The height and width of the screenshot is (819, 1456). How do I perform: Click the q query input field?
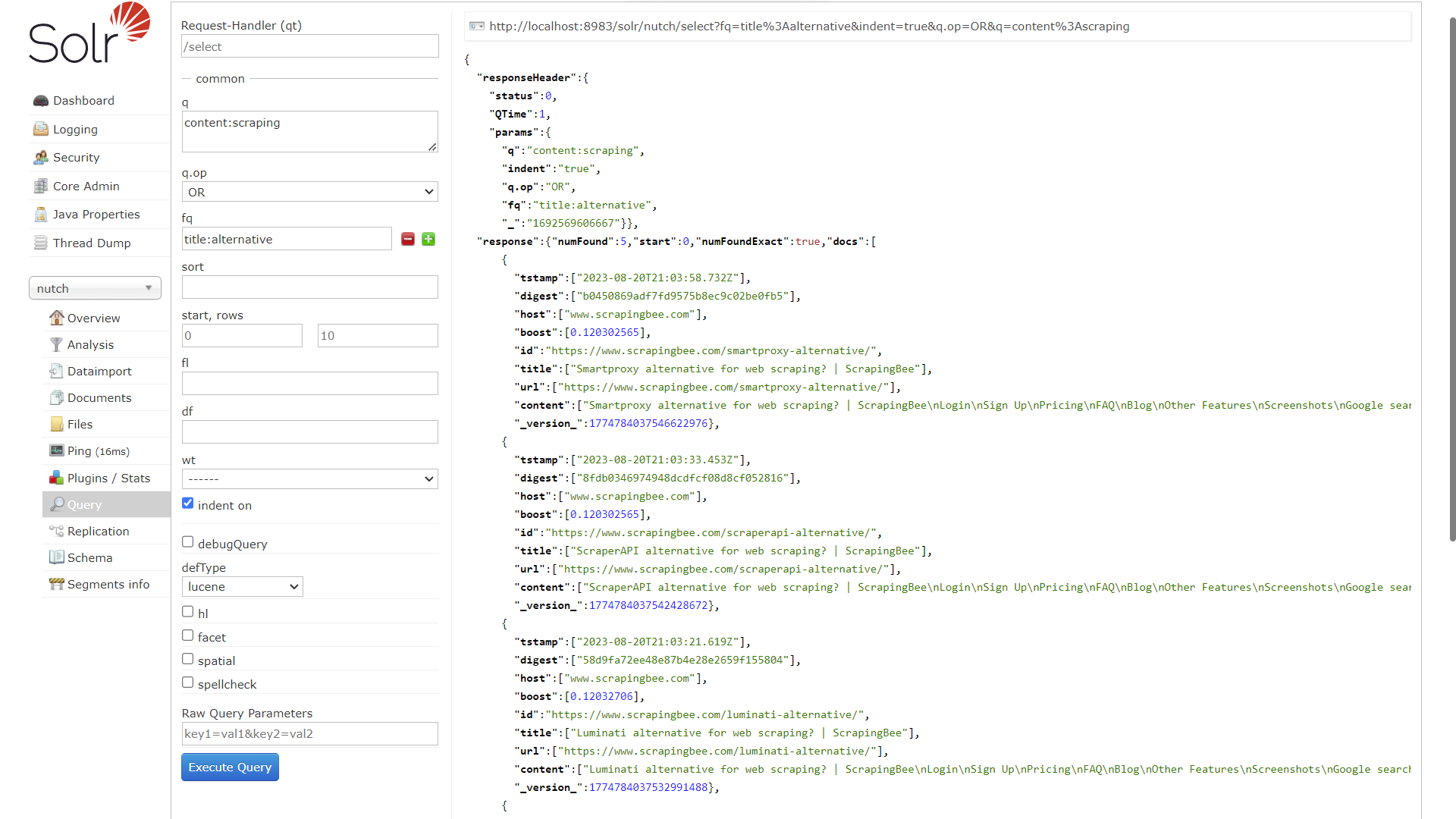pyautogui.click(x=309, y=130)
